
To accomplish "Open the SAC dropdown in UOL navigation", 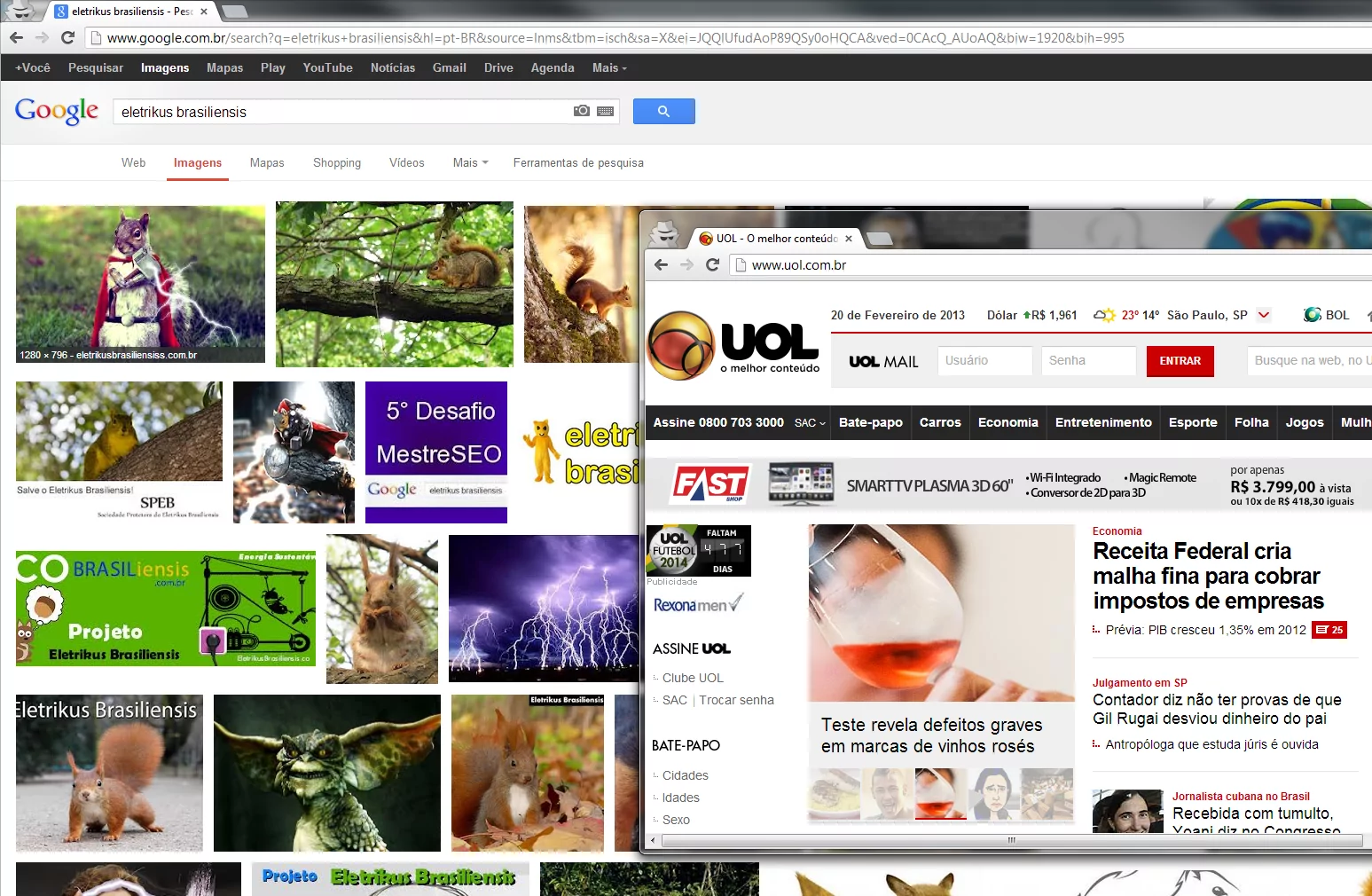I will 810,423.
